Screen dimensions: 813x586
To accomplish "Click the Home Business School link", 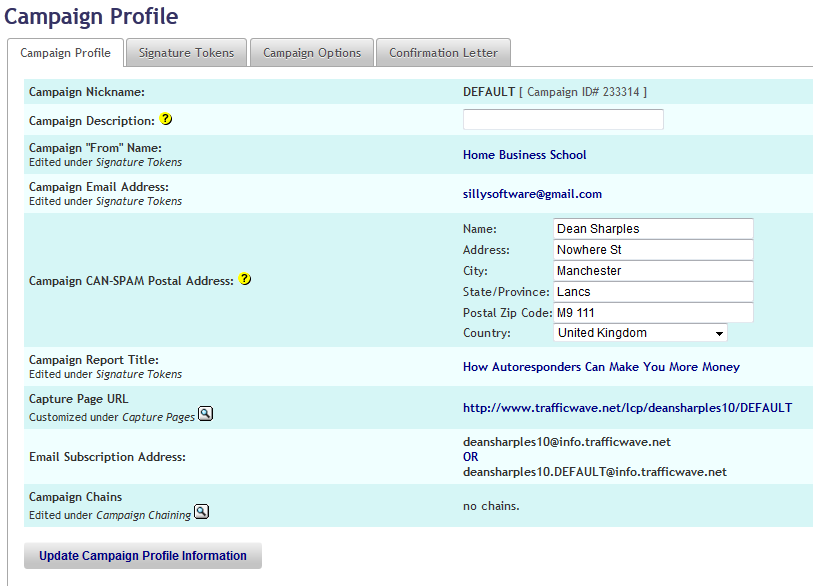I will [524, 155].
